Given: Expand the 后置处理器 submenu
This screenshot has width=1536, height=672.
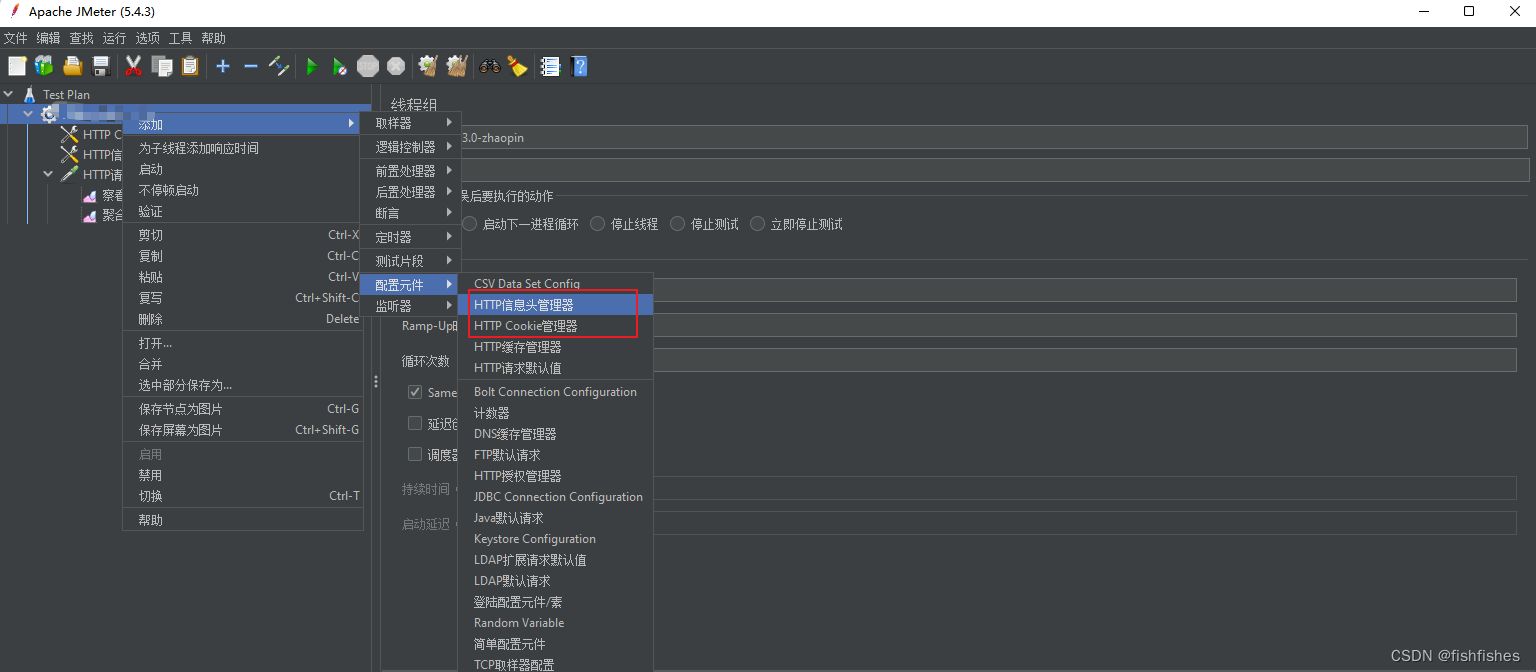Looking at the screenshot, I should pos(410,192).
